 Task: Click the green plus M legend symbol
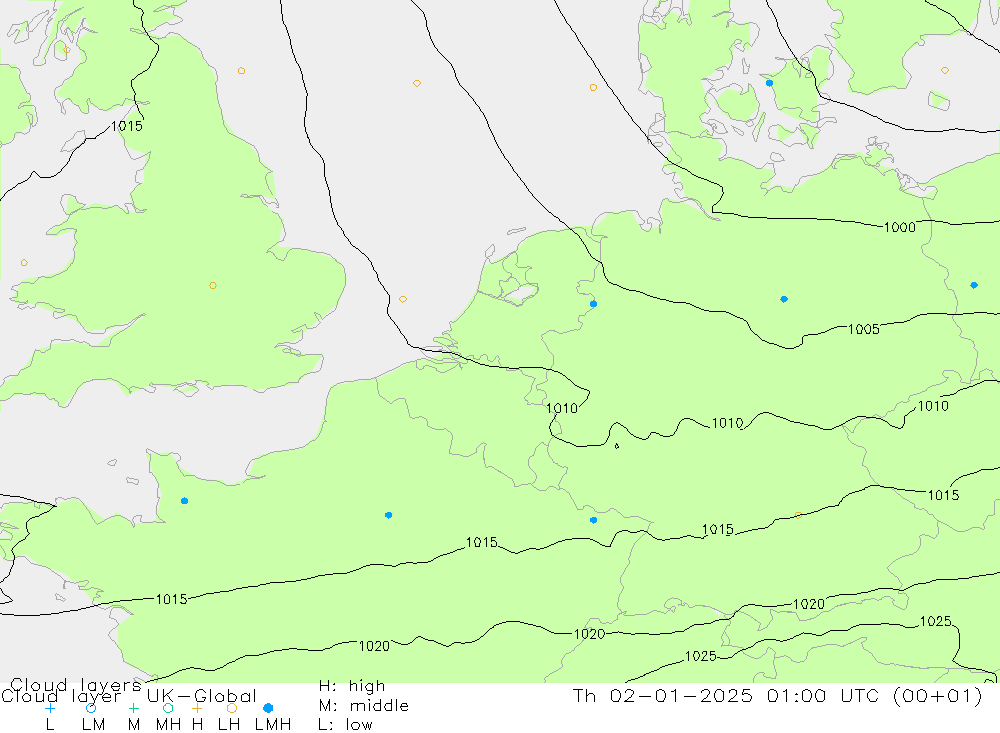133,708
